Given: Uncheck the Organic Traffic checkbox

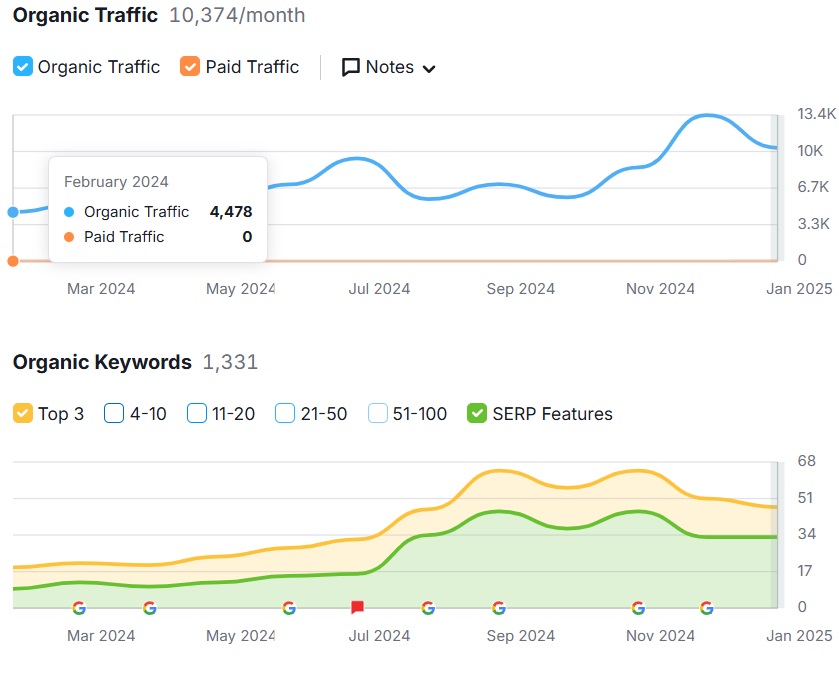Looking at the screenshot, I should [x=23, y=67].
